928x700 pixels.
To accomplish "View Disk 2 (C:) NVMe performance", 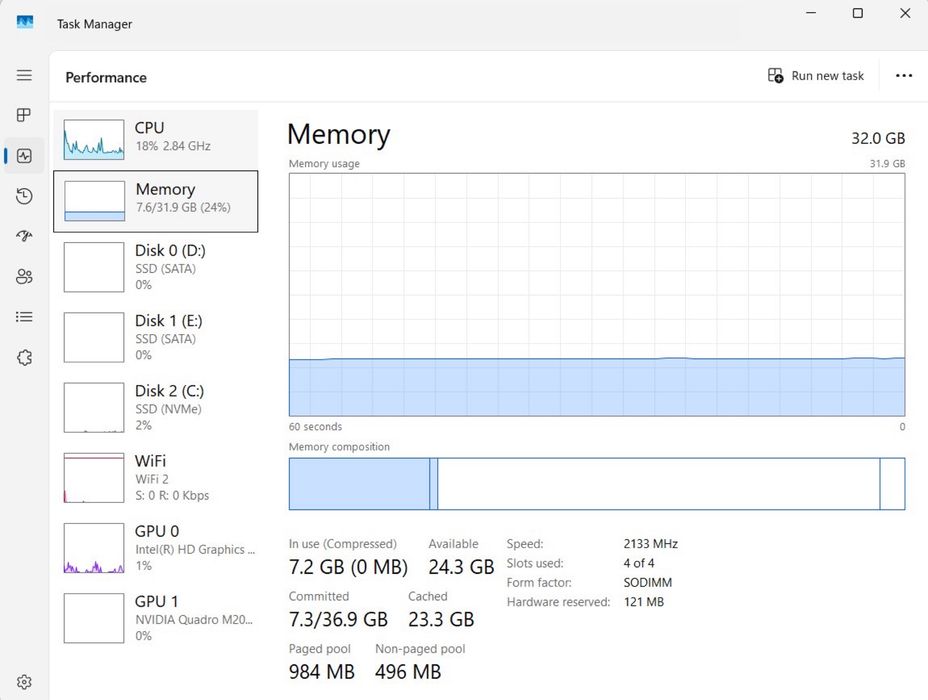I will [x=155, y=407].
